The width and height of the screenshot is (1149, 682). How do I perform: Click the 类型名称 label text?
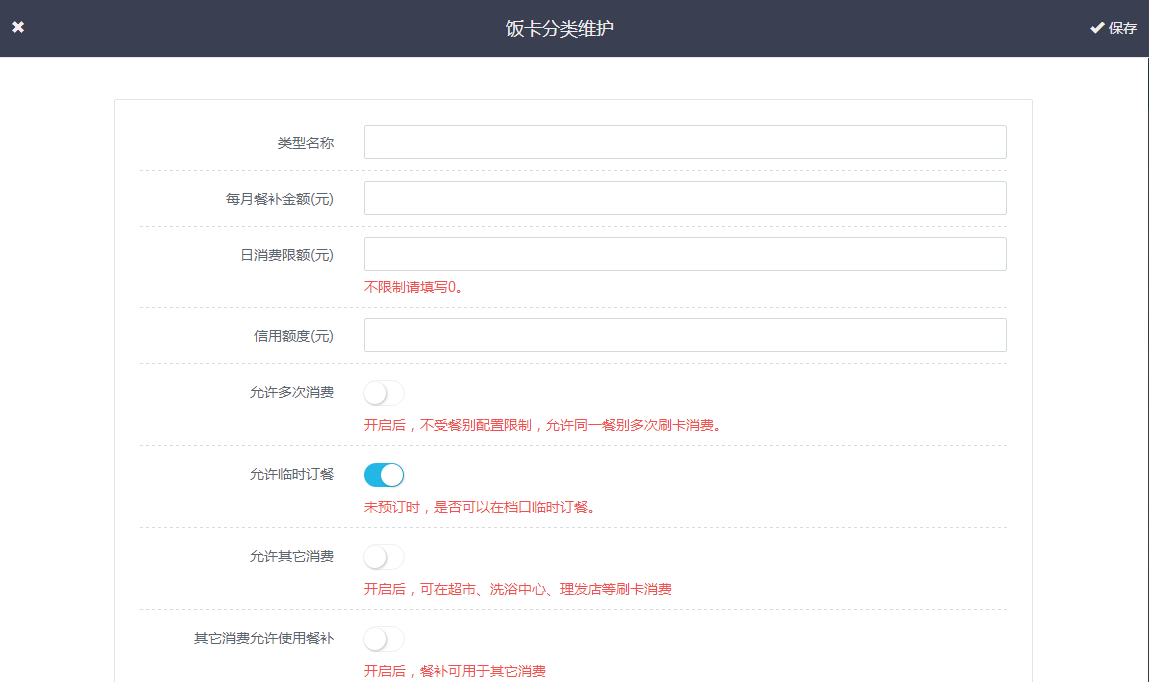point(305,143)
